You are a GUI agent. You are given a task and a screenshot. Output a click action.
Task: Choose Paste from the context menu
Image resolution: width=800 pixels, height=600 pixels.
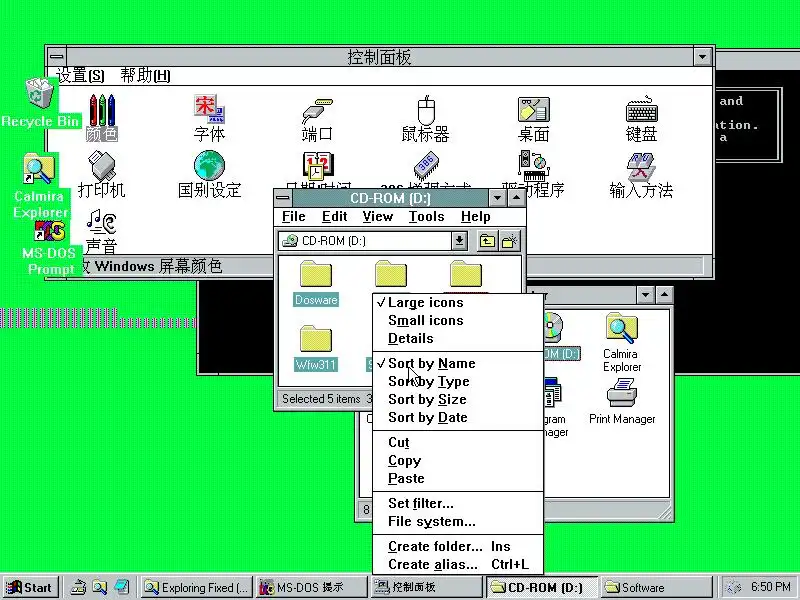click(x=458, y=479)
